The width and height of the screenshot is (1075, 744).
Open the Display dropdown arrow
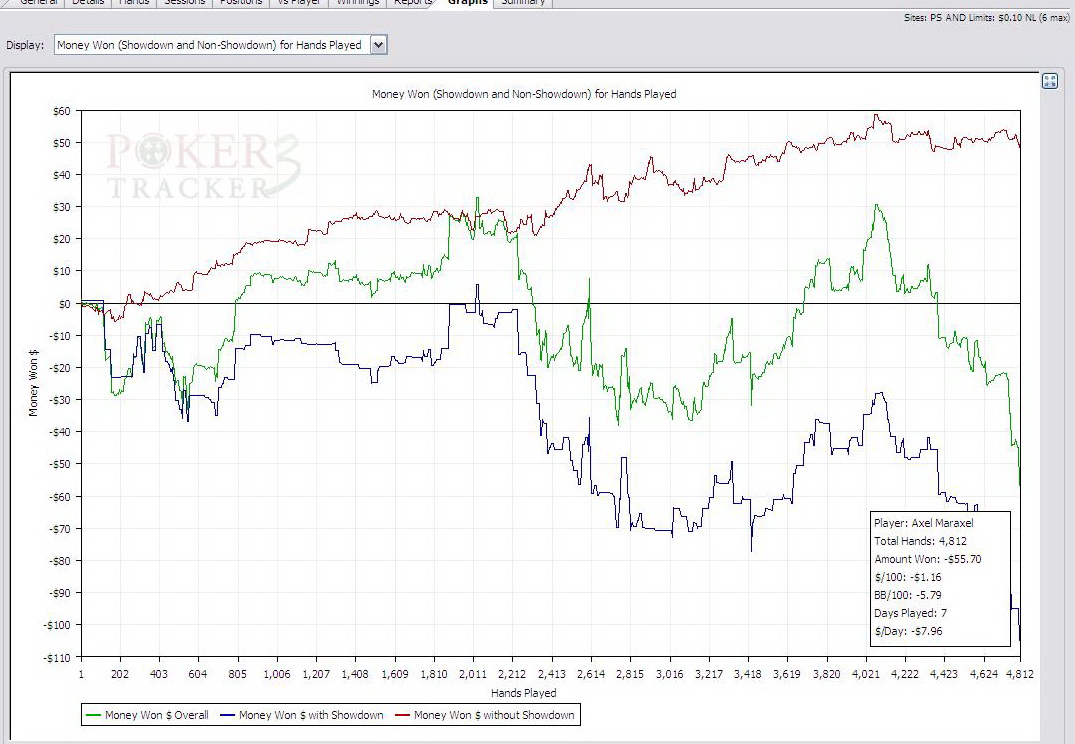coord(378,45)
